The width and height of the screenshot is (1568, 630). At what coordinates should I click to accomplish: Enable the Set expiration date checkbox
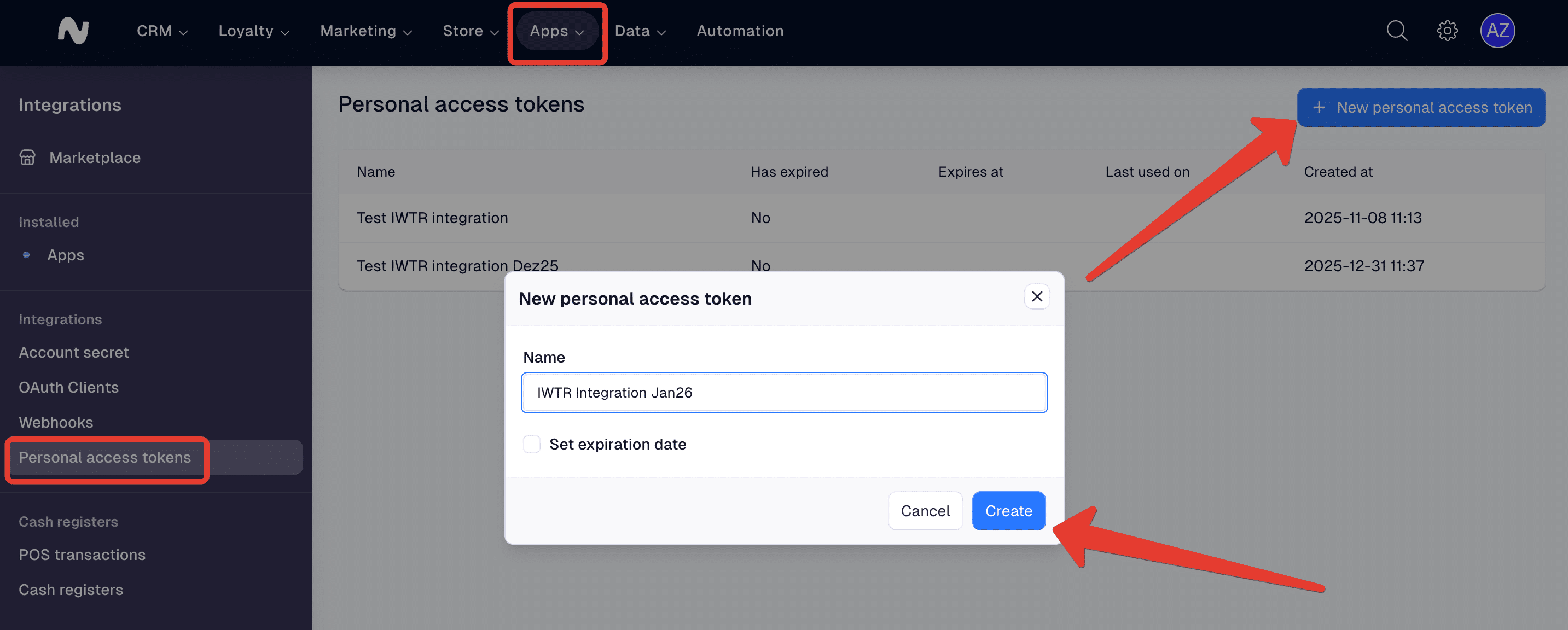point(531,445)
